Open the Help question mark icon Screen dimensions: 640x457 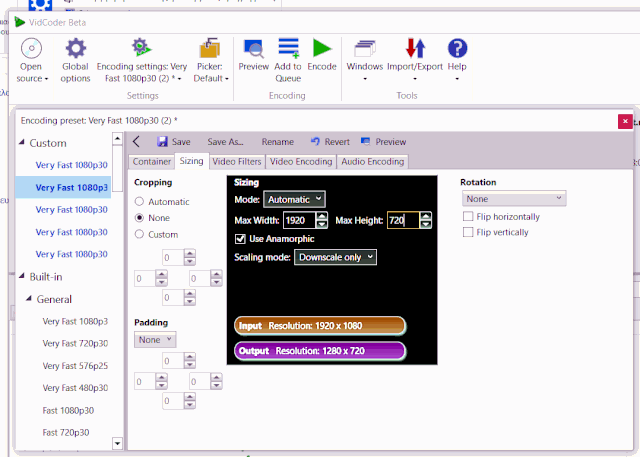457,48
